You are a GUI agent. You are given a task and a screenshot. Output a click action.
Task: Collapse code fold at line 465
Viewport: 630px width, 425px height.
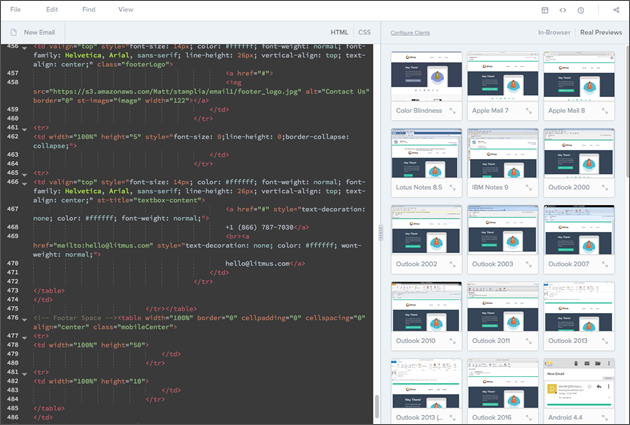pos(25,175)
